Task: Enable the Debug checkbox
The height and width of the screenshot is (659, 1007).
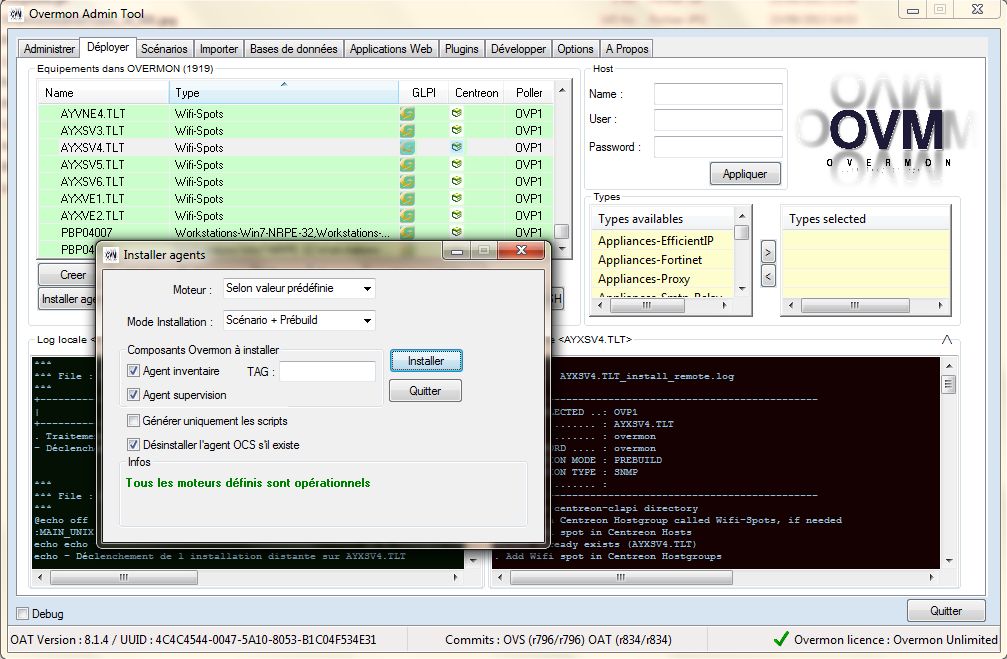Action: [x=22, y=613]
